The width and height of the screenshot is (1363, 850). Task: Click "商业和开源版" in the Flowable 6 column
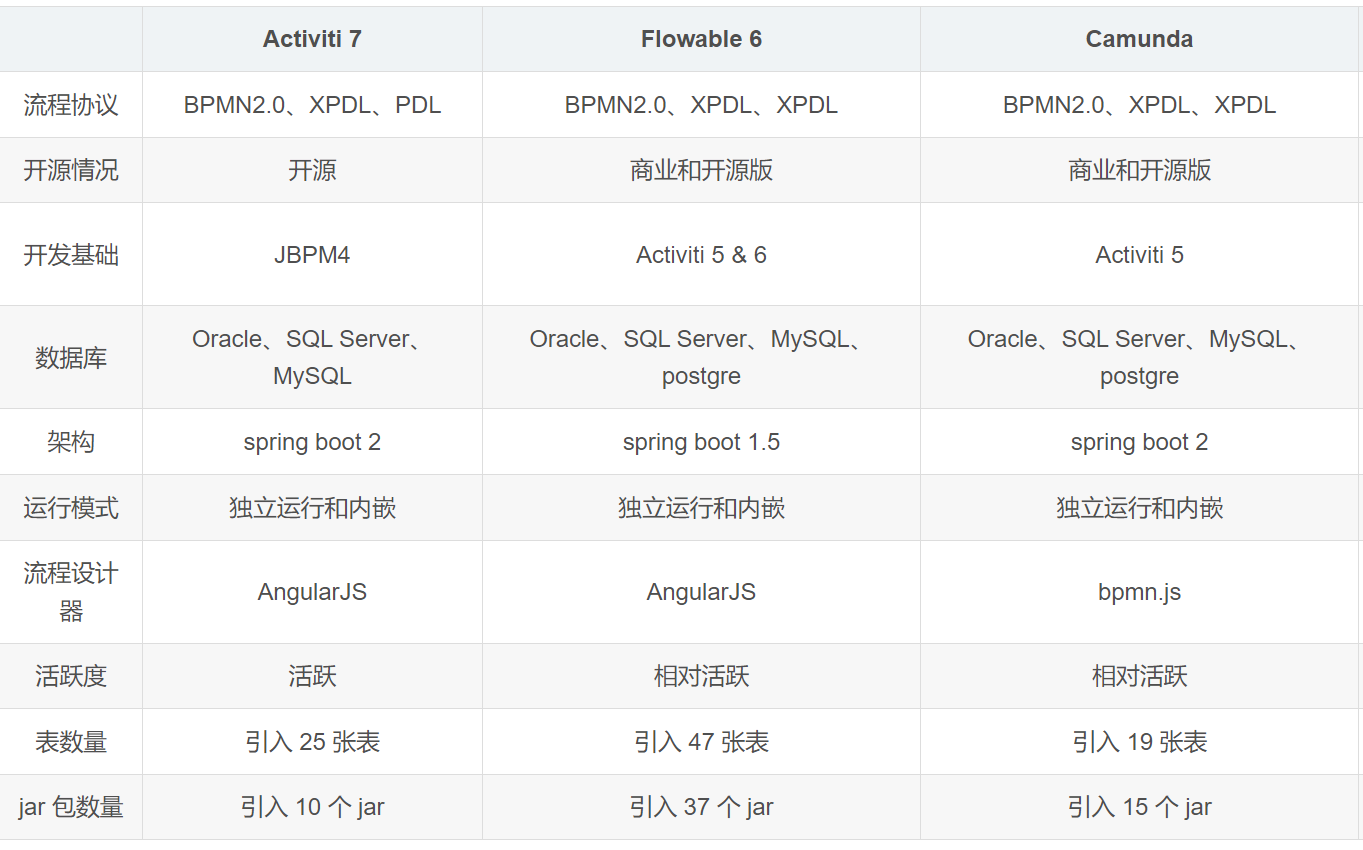click(x=701, y=170)
